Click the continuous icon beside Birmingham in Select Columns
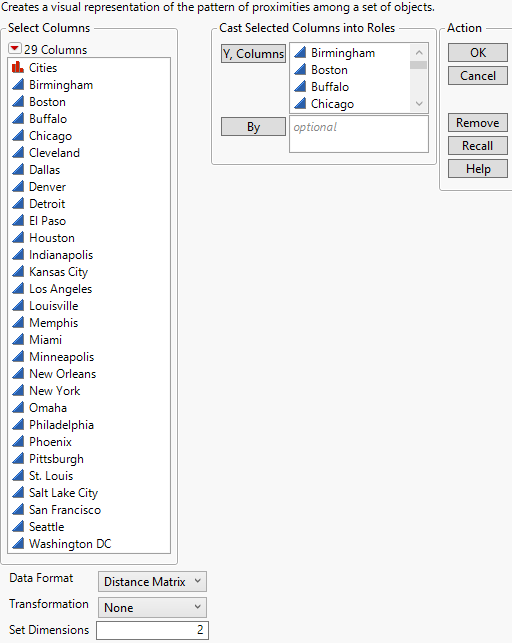This screenshot has width=512, height=643. [x=18, y=84]
